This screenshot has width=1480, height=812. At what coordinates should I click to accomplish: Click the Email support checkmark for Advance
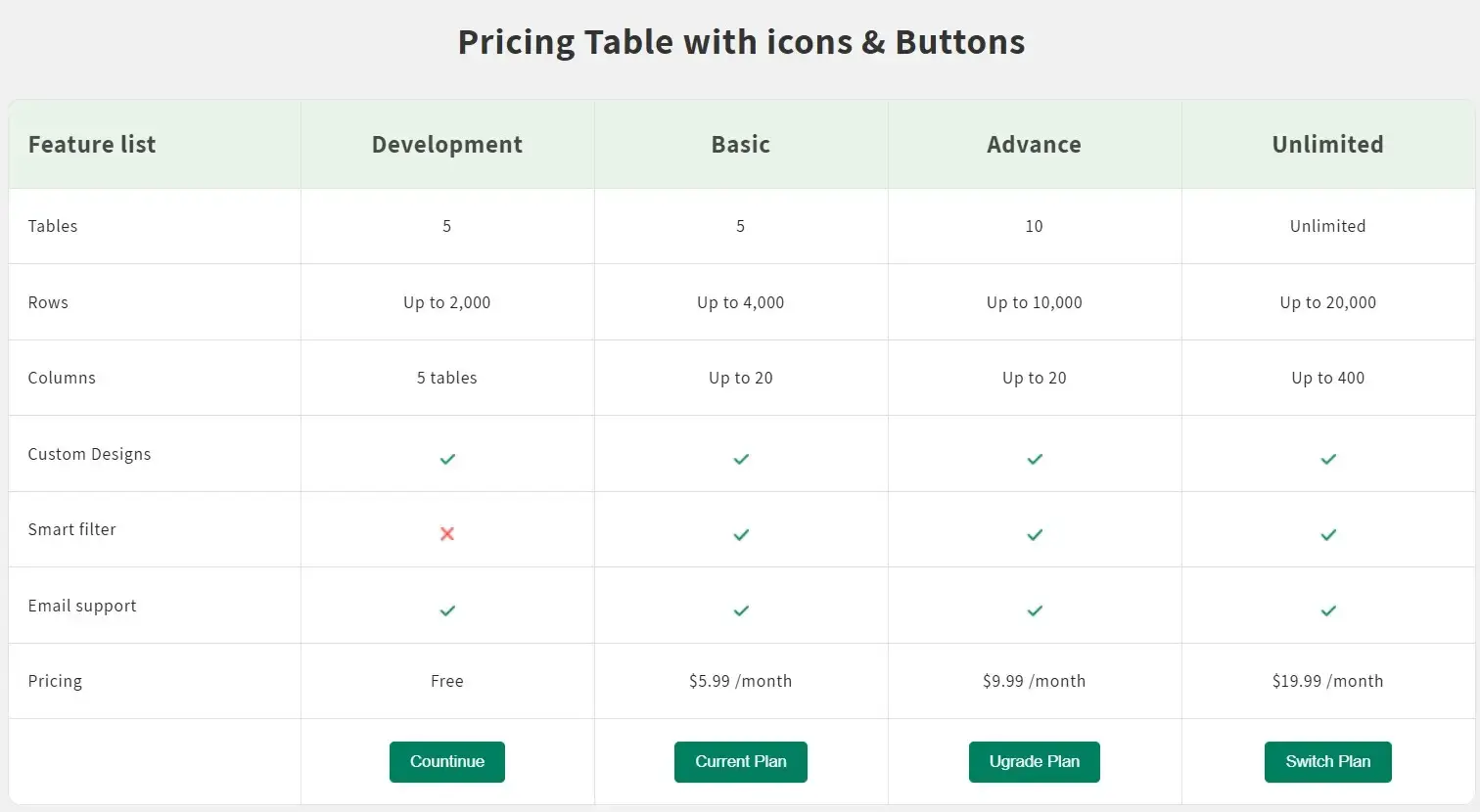click(x=1035, y=610)
